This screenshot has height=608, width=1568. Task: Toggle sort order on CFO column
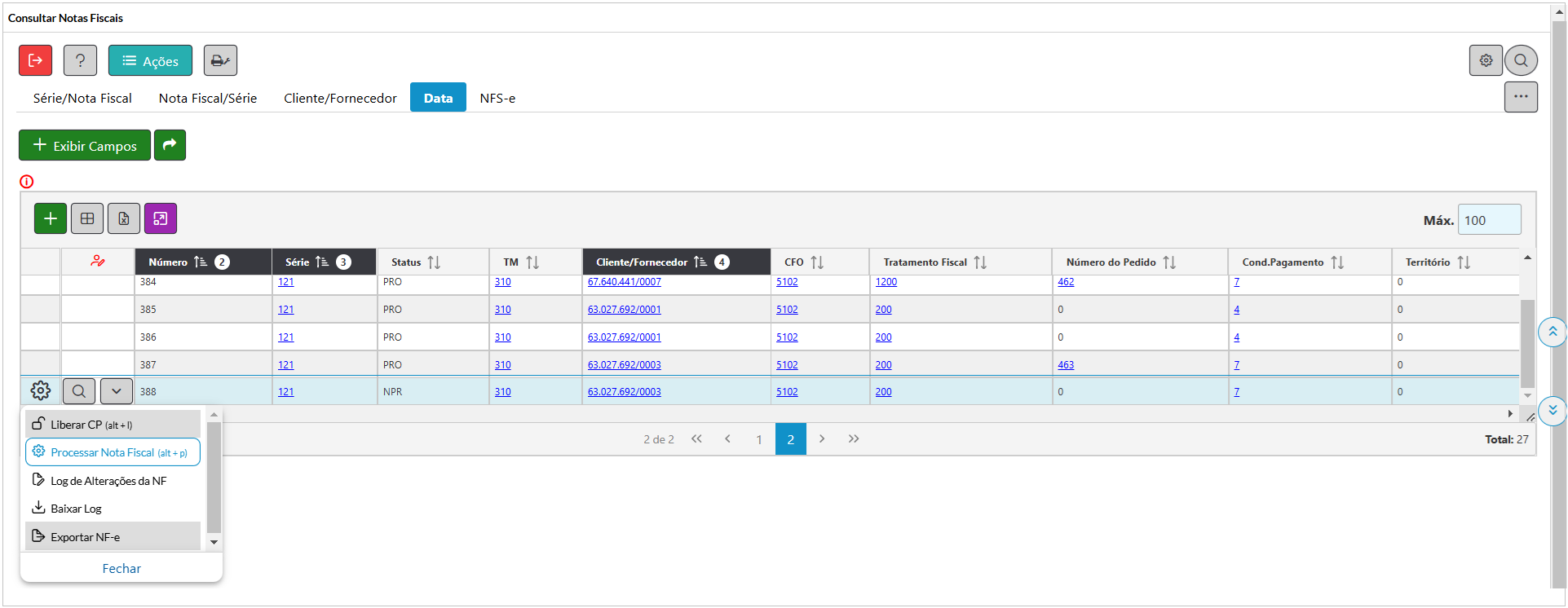click(817, 262)
